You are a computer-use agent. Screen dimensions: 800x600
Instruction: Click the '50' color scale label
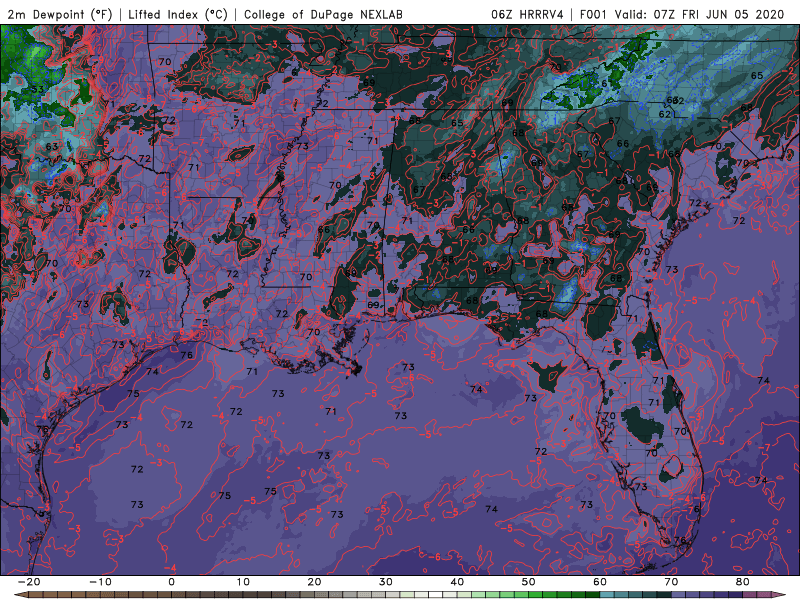click(529, 582)
